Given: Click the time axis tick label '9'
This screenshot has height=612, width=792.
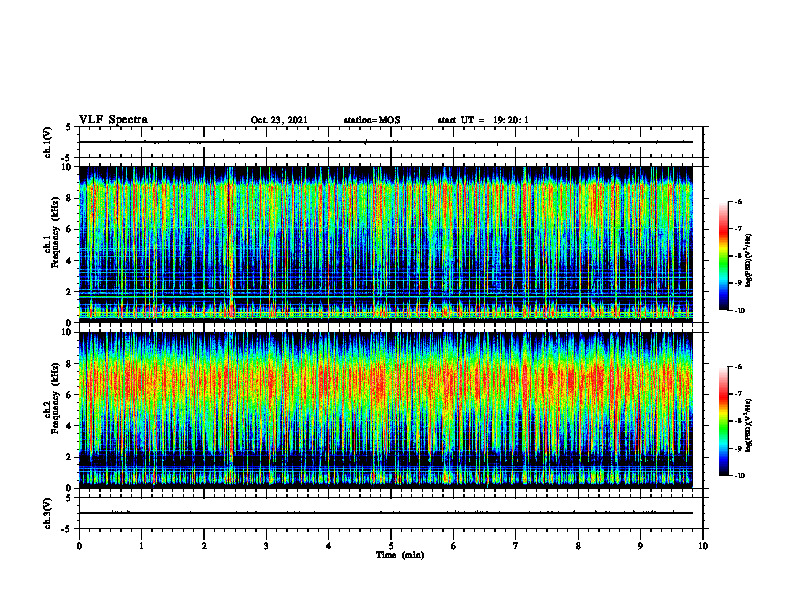Looking at the screenshot, I should (x=640, y=546).
